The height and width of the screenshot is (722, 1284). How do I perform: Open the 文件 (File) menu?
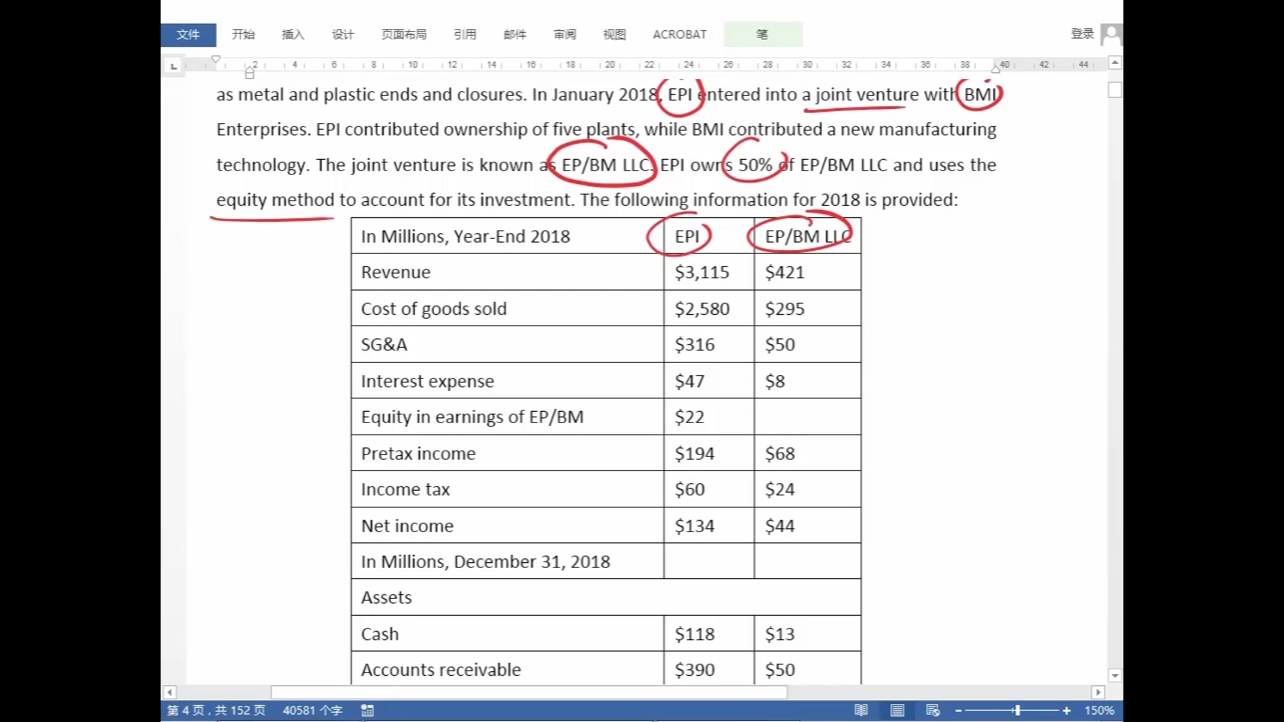pyautogui.click(x=188, y=35)
